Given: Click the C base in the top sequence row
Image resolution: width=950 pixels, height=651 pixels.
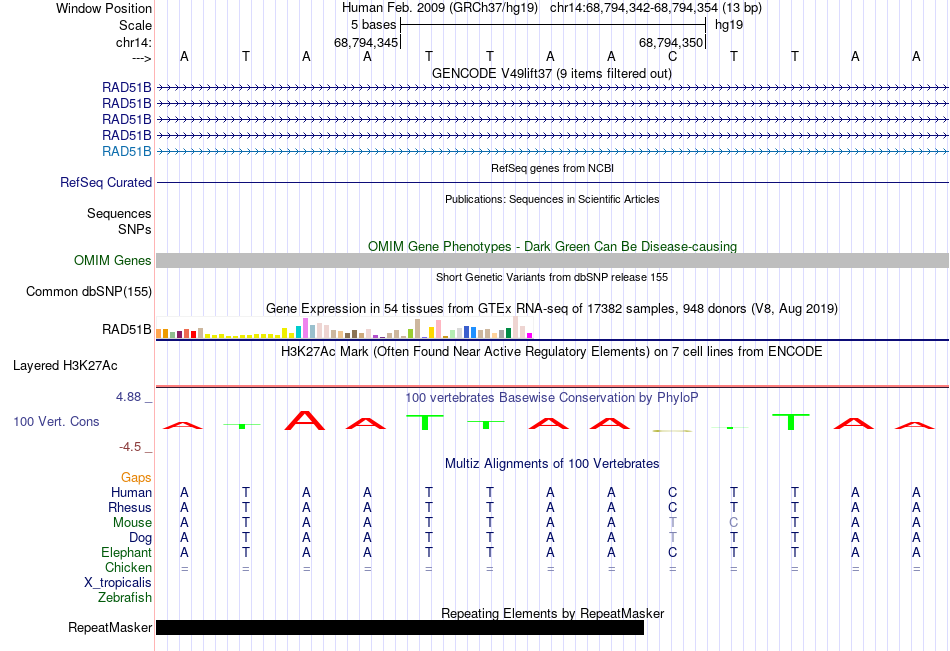Looking at the screenshot, I should [673, 56].
